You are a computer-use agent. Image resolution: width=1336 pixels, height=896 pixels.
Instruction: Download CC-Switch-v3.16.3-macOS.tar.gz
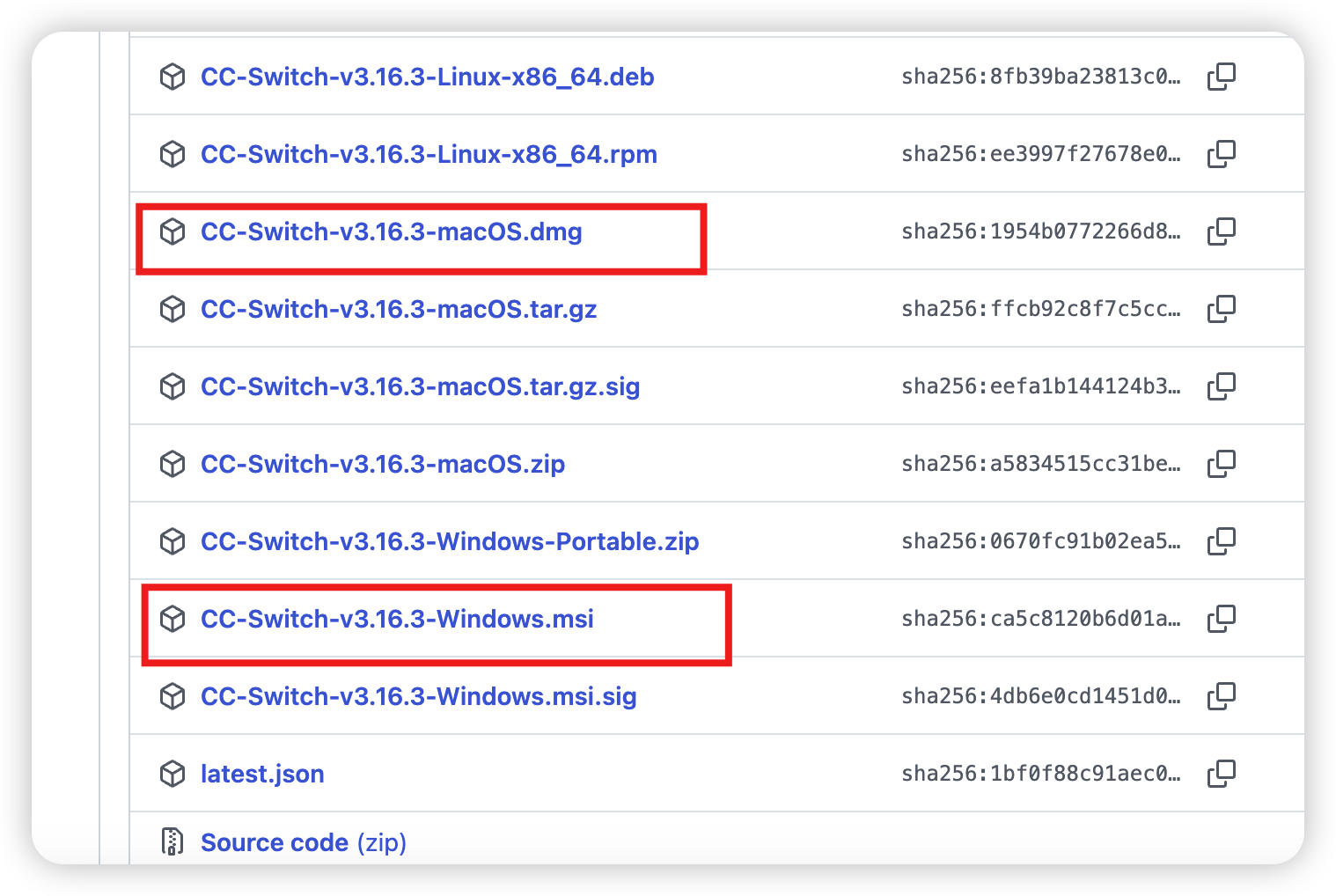coord(399,310)
